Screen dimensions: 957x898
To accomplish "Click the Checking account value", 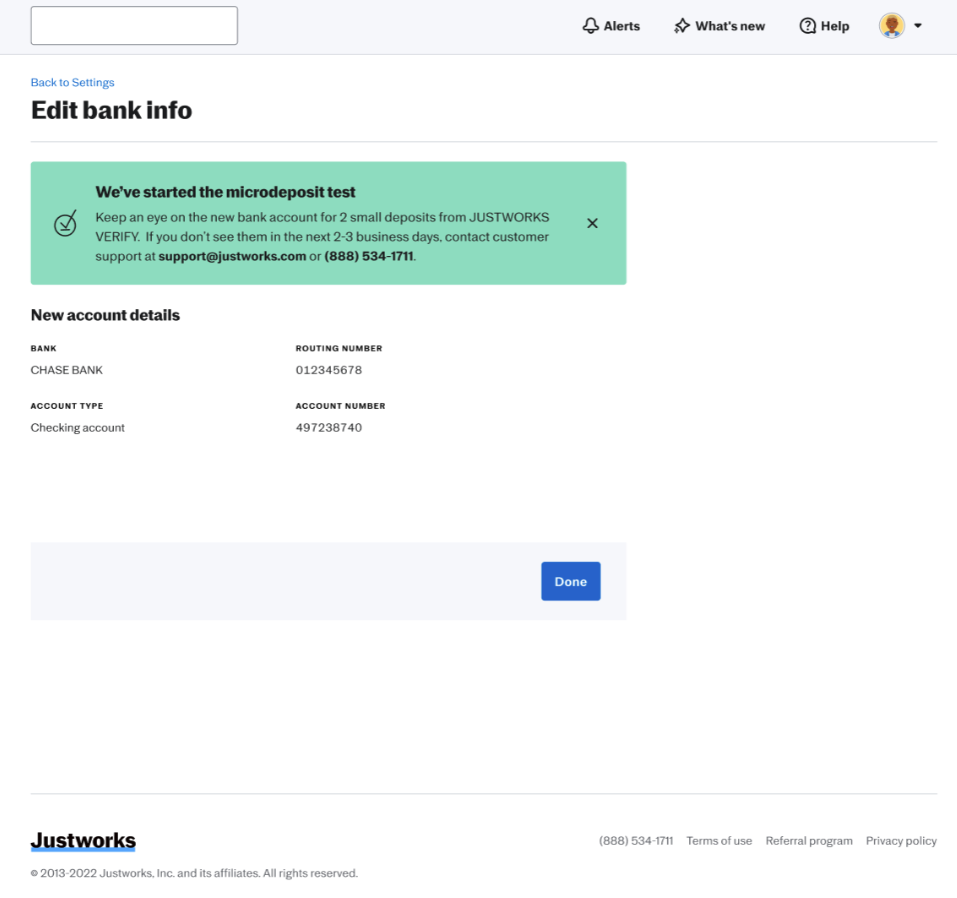I will pos(78,427).
